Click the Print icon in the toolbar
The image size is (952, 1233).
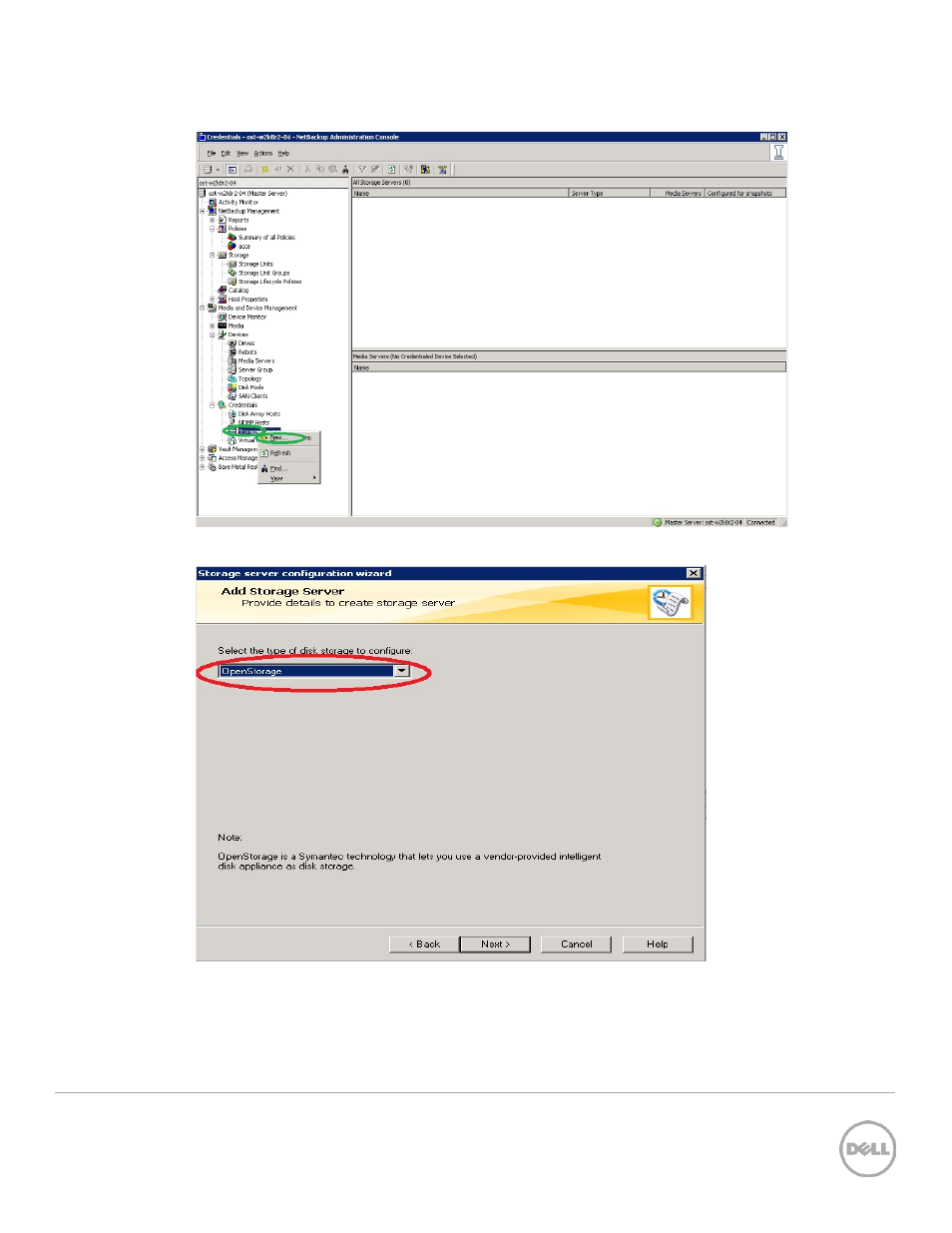tap(248, 170)
